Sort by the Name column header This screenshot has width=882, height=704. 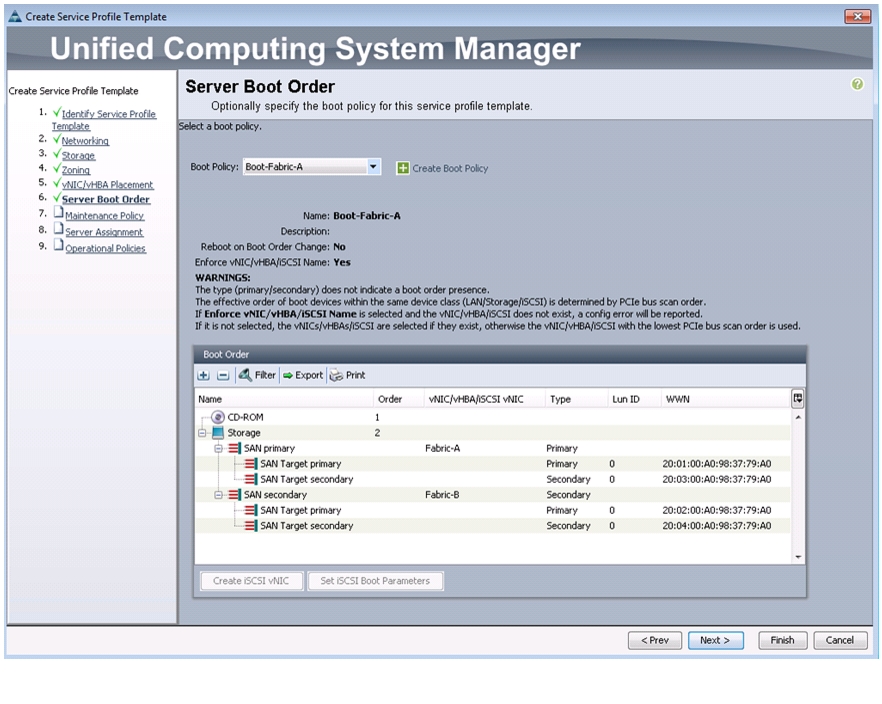[284, 399]
